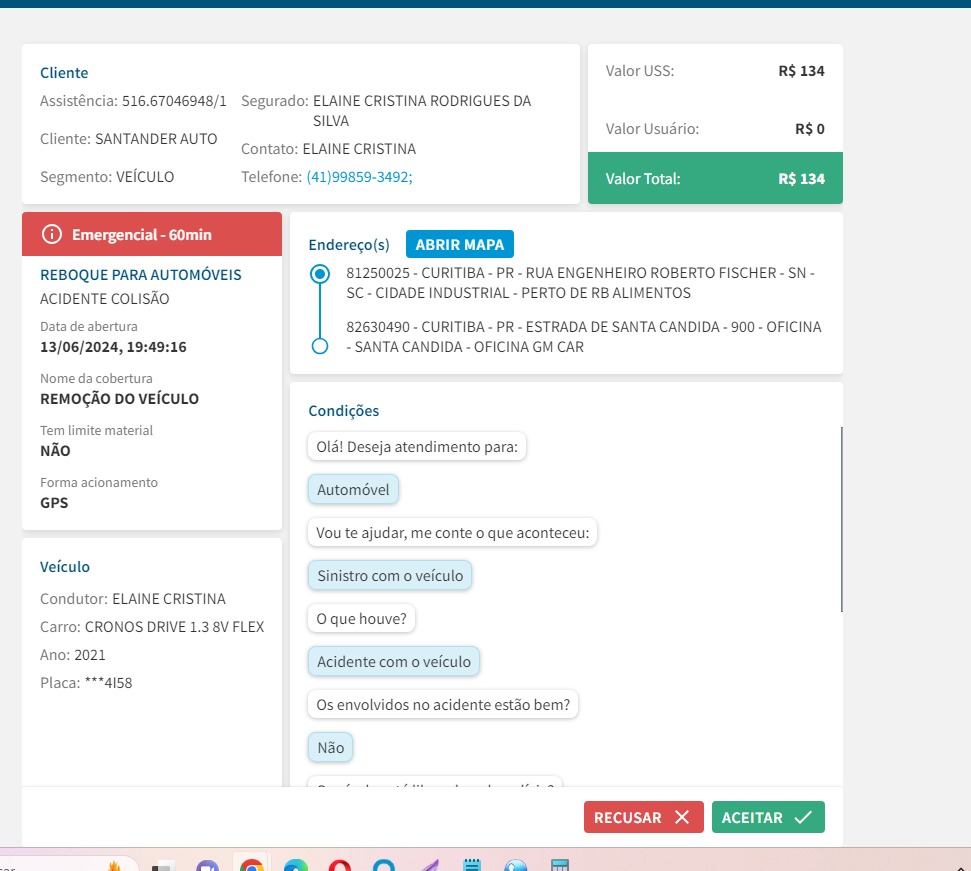
Task: Click the Valor Usuário R$ 0 amount
Action: [810, 129]
